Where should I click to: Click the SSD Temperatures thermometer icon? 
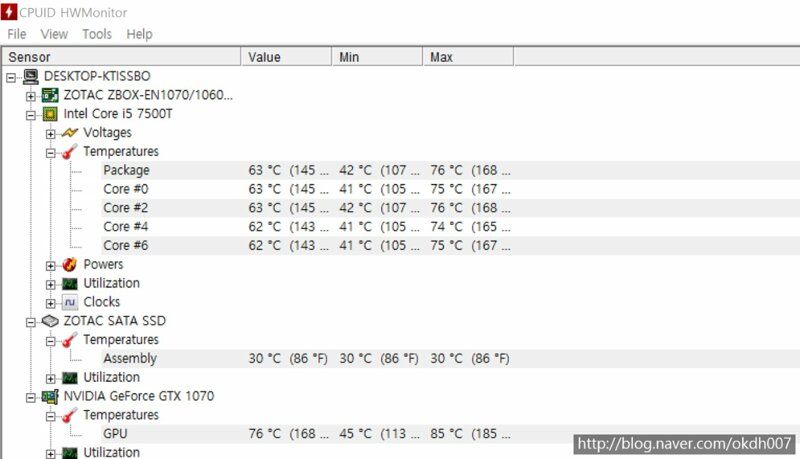coord(70,340)
